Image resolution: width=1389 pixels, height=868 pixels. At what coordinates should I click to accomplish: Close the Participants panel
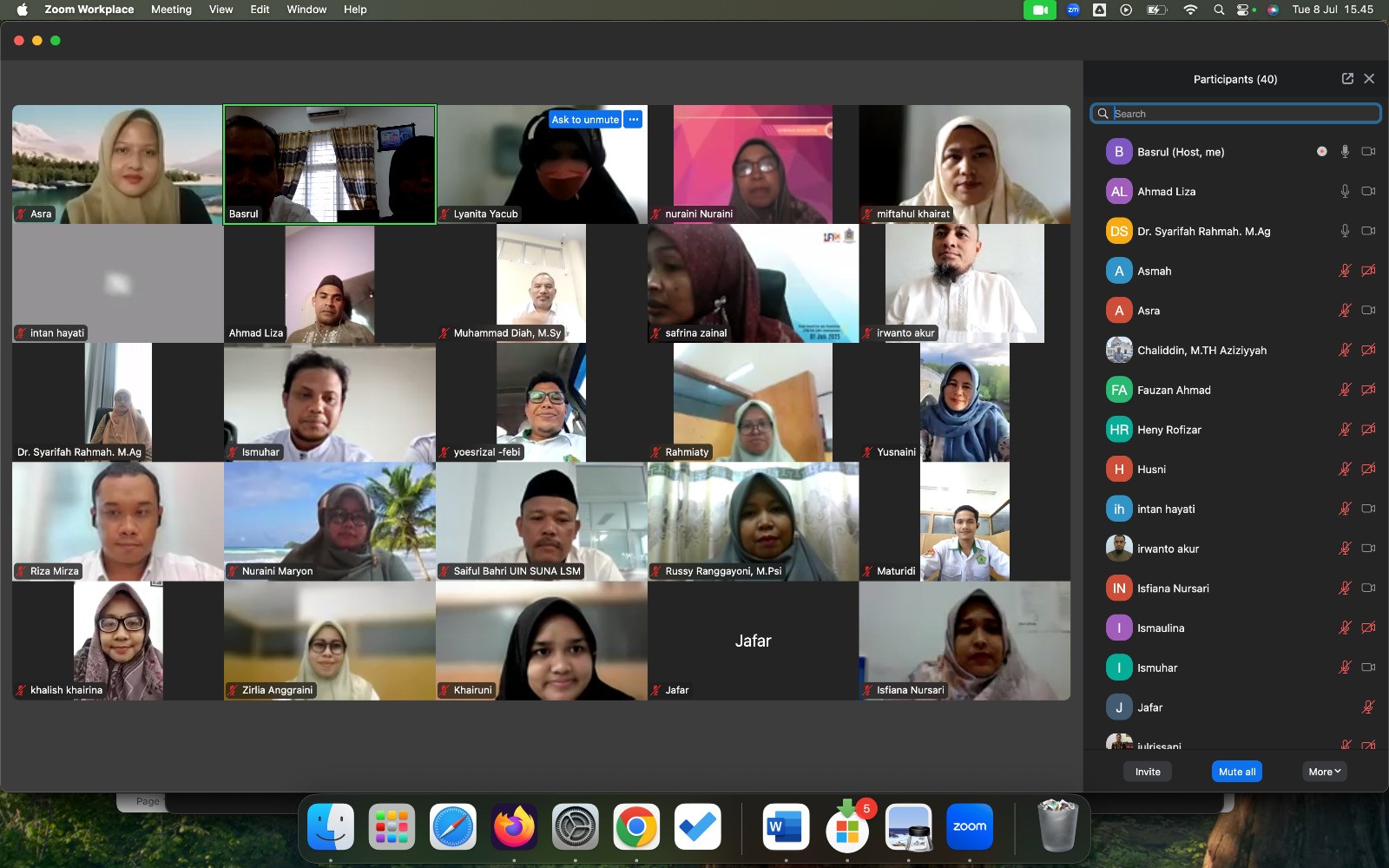click(x=1369, y=79)
